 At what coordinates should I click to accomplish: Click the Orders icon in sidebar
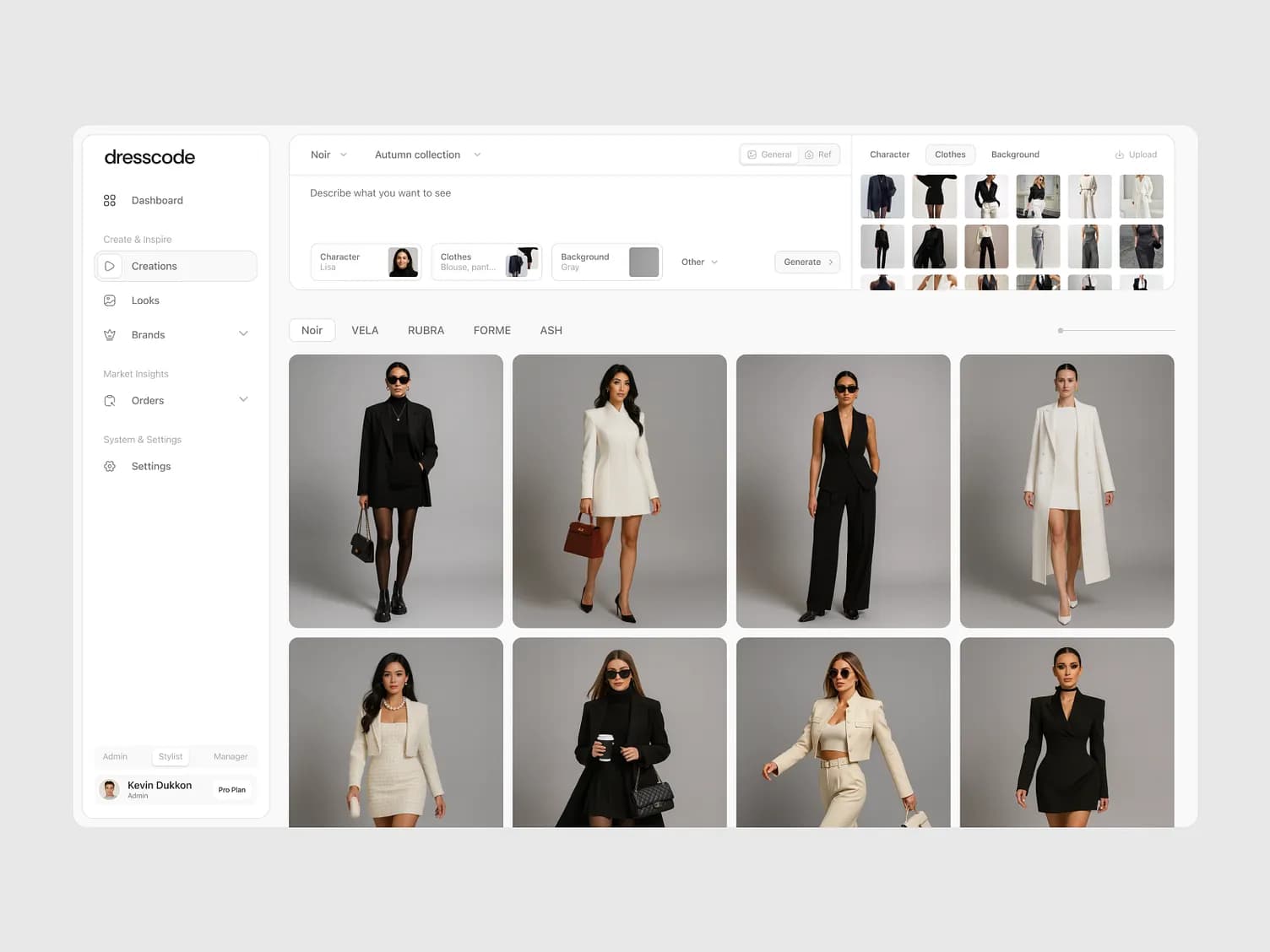click(110, 401)
